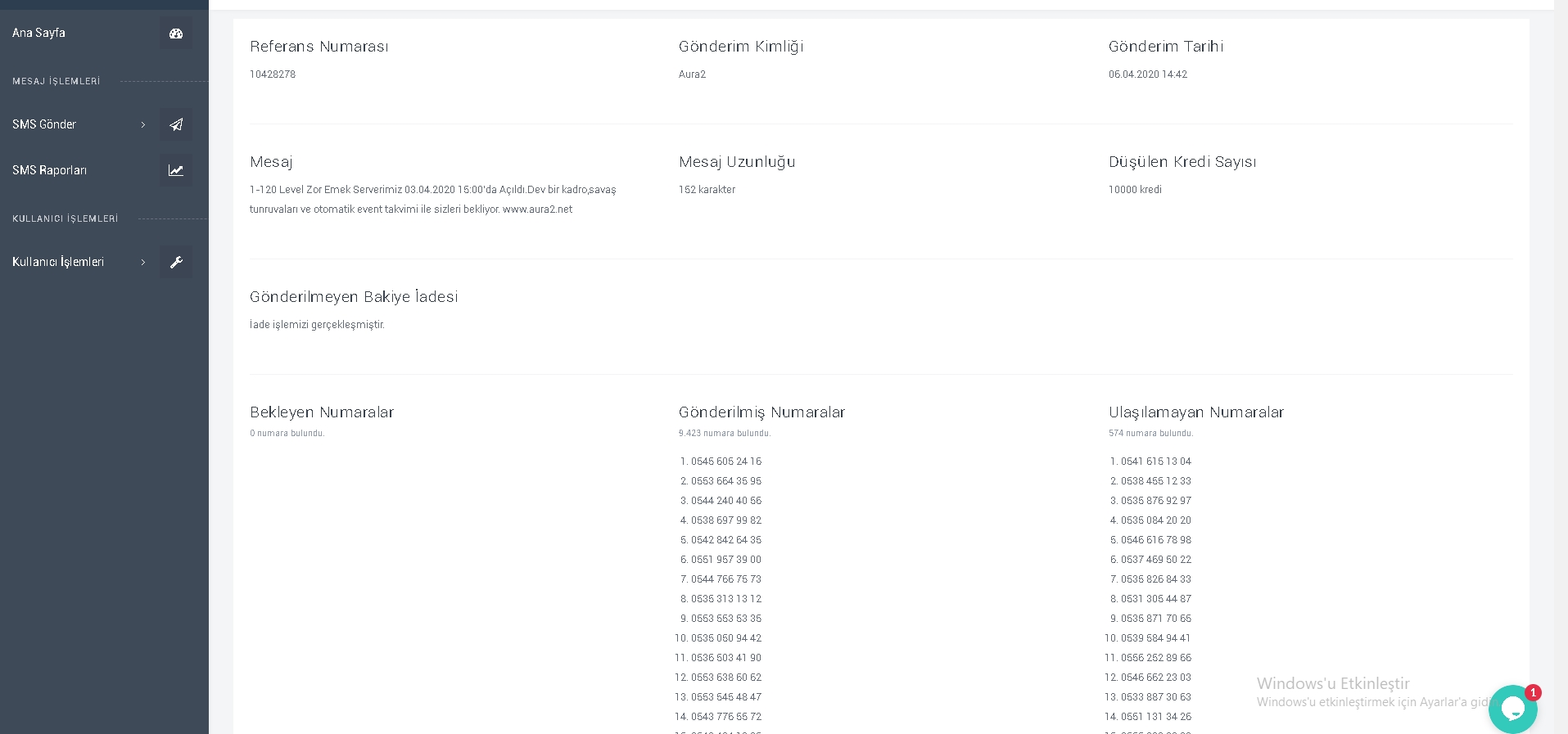Expand the Kullanıcı İşlemleri submenu chevron

(x=143, y=262)
